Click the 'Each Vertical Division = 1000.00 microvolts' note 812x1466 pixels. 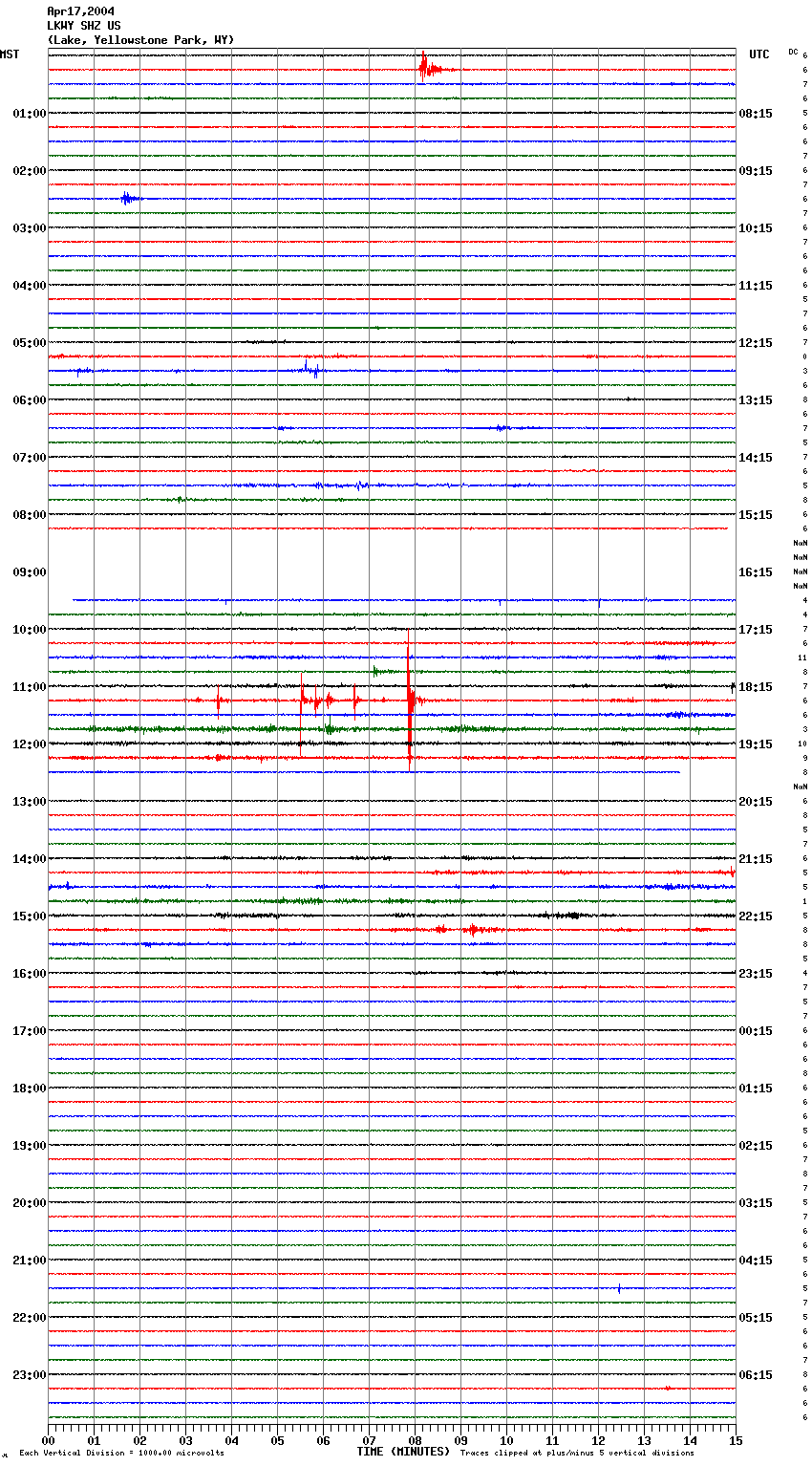pyautogui.click(x=121, y=1453)
